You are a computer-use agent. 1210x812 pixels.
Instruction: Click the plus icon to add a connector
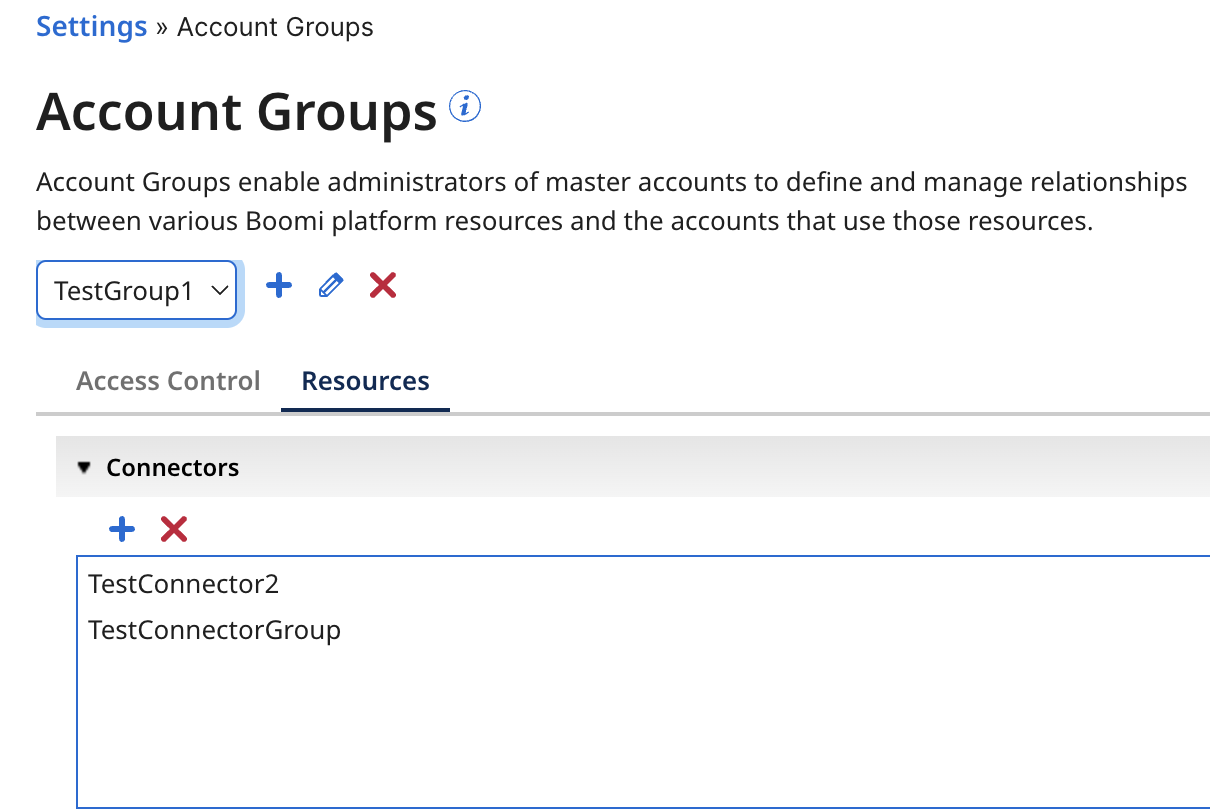121,529
